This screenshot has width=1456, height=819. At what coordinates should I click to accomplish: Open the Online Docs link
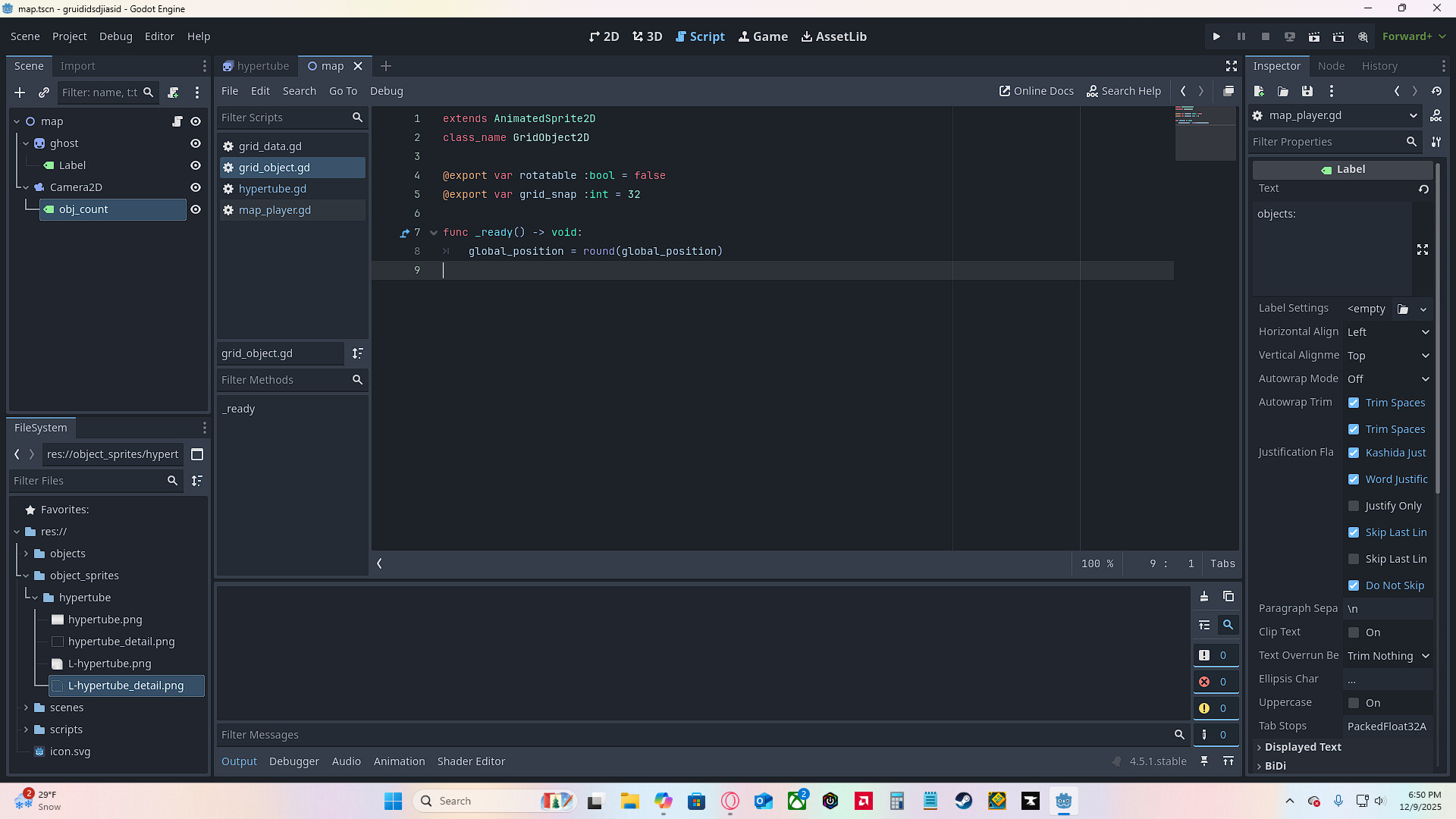coord(1036,91)
